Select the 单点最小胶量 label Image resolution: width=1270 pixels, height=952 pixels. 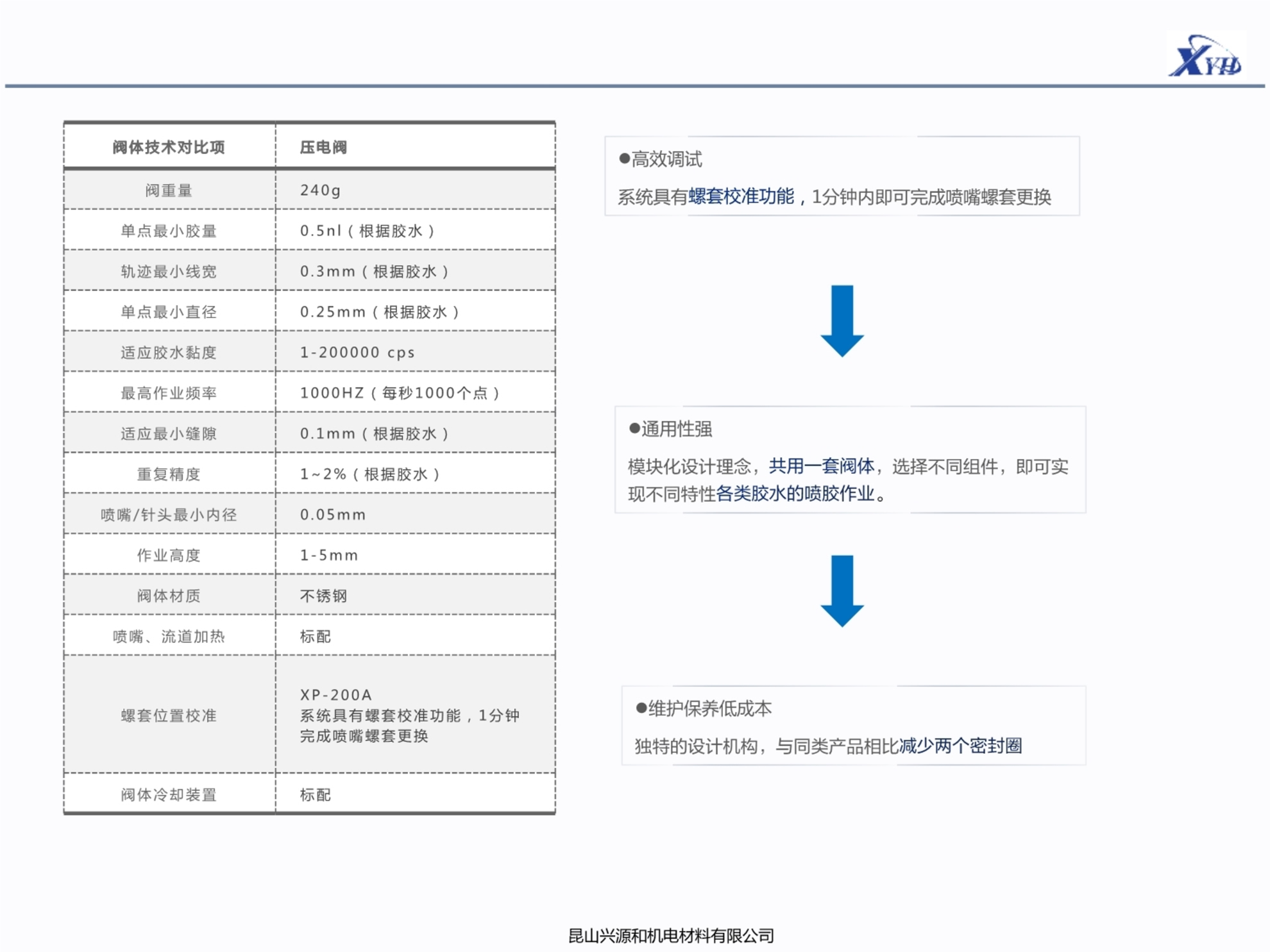click(169, 231)
